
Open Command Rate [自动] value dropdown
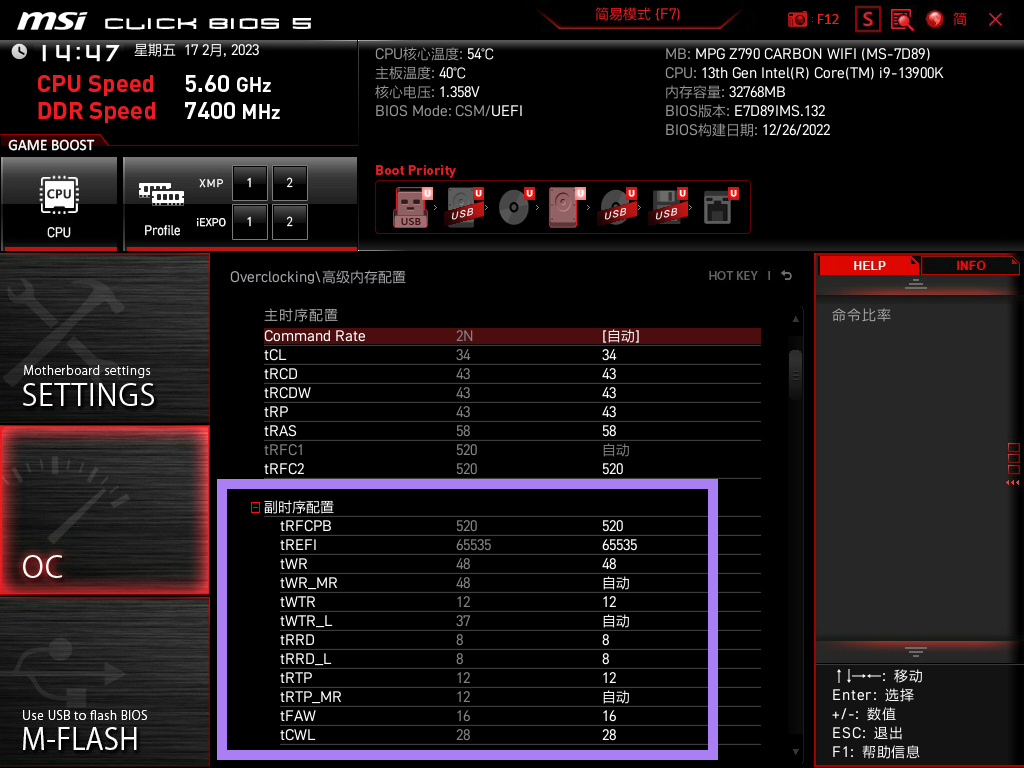tap(620, 336)
